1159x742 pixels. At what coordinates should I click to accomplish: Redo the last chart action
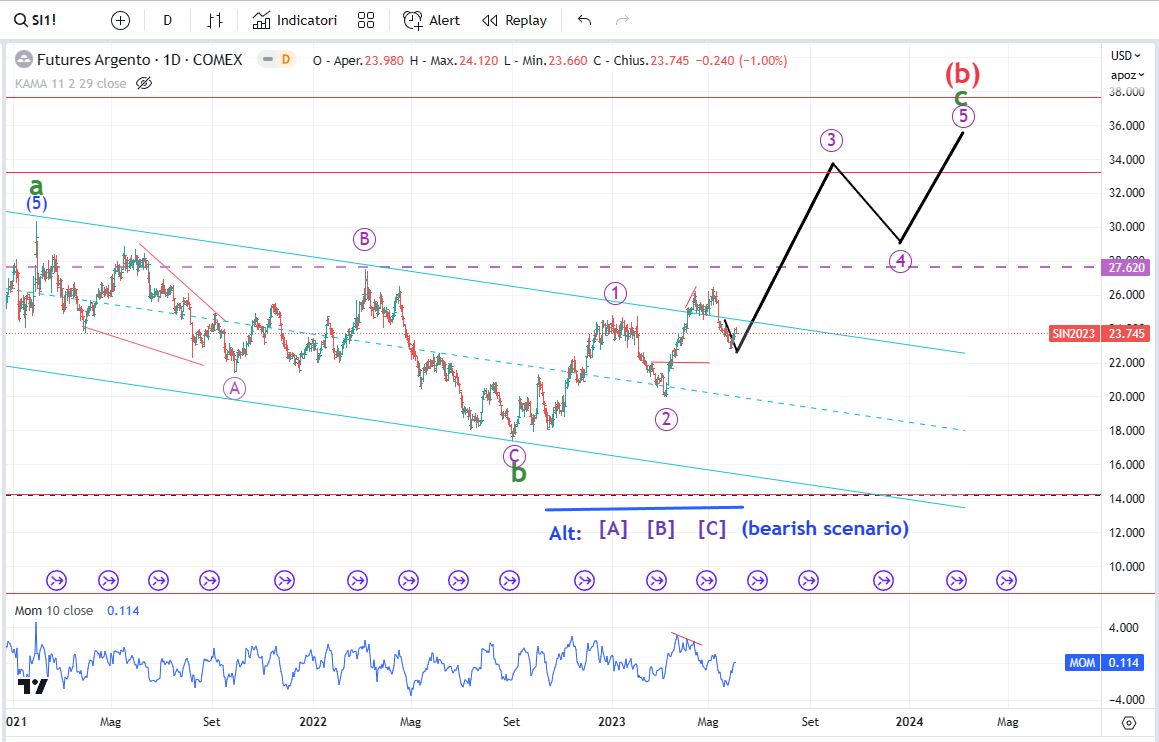[x=622, y=20]
